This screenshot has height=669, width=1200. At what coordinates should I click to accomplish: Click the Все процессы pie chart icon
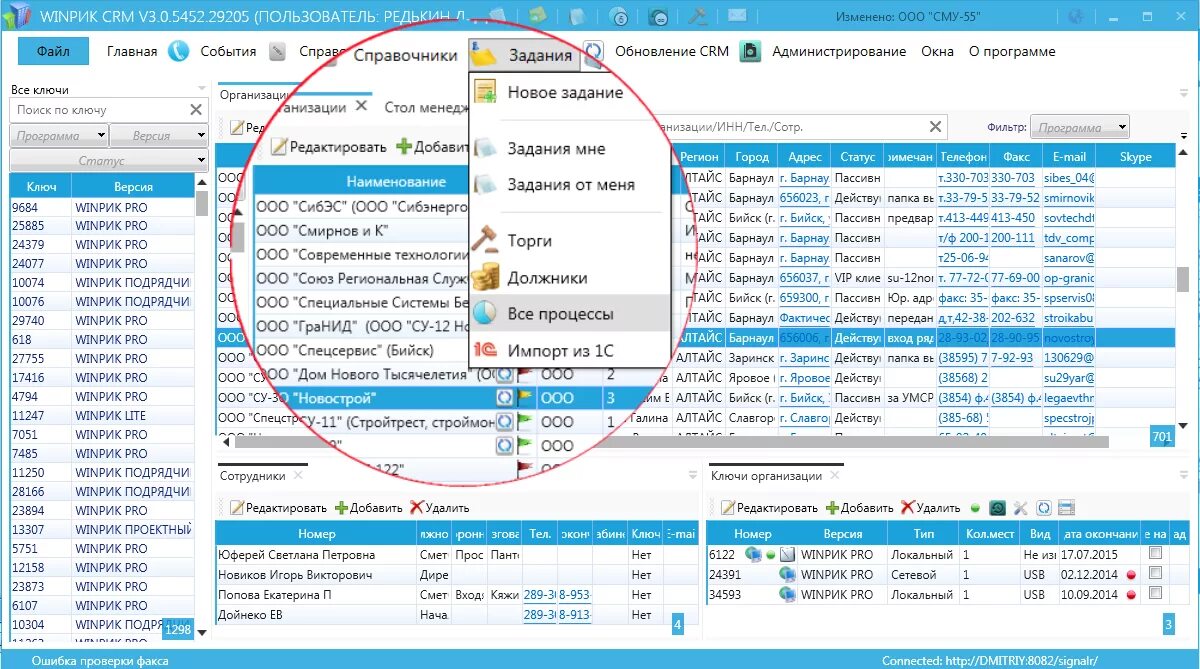point(485,314)
